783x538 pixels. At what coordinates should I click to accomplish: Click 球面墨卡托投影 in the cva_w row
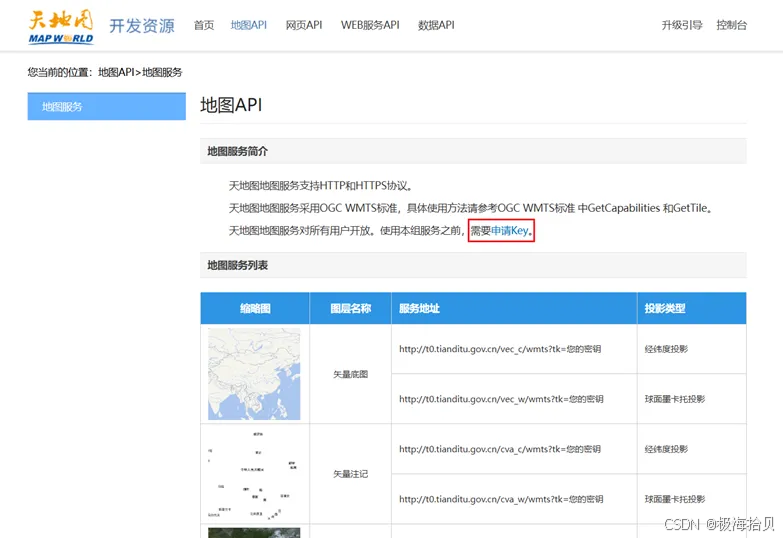pos(675,499)
